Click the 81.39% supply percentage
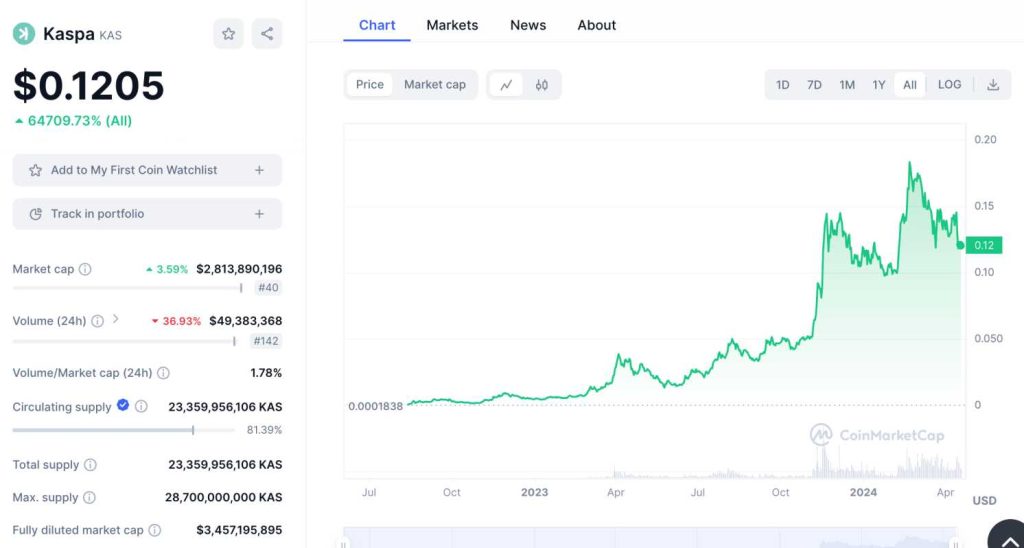Image resolution: width=1024 pixels, height=548 pixels. click(264, 430)
